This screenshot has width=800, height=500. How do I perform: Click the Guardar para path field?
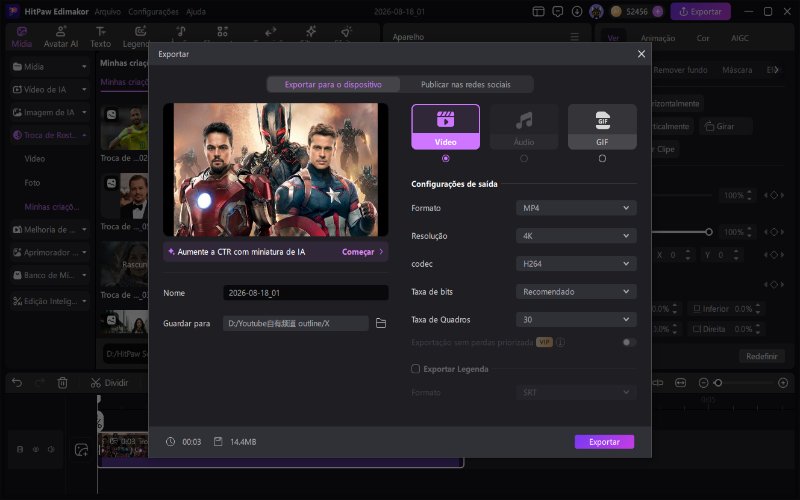click(295, 323)
